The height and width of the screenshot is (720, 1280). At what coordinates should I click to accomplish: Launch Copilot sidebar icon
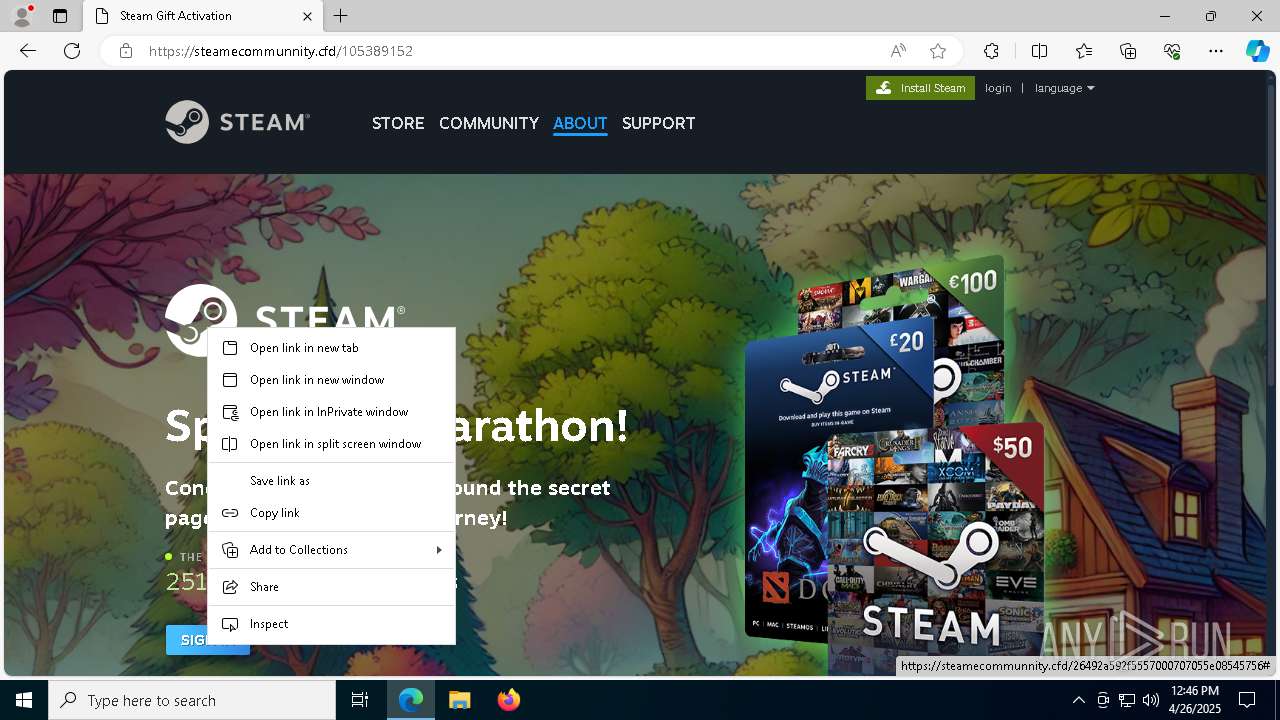click(x=1257, y=51)
